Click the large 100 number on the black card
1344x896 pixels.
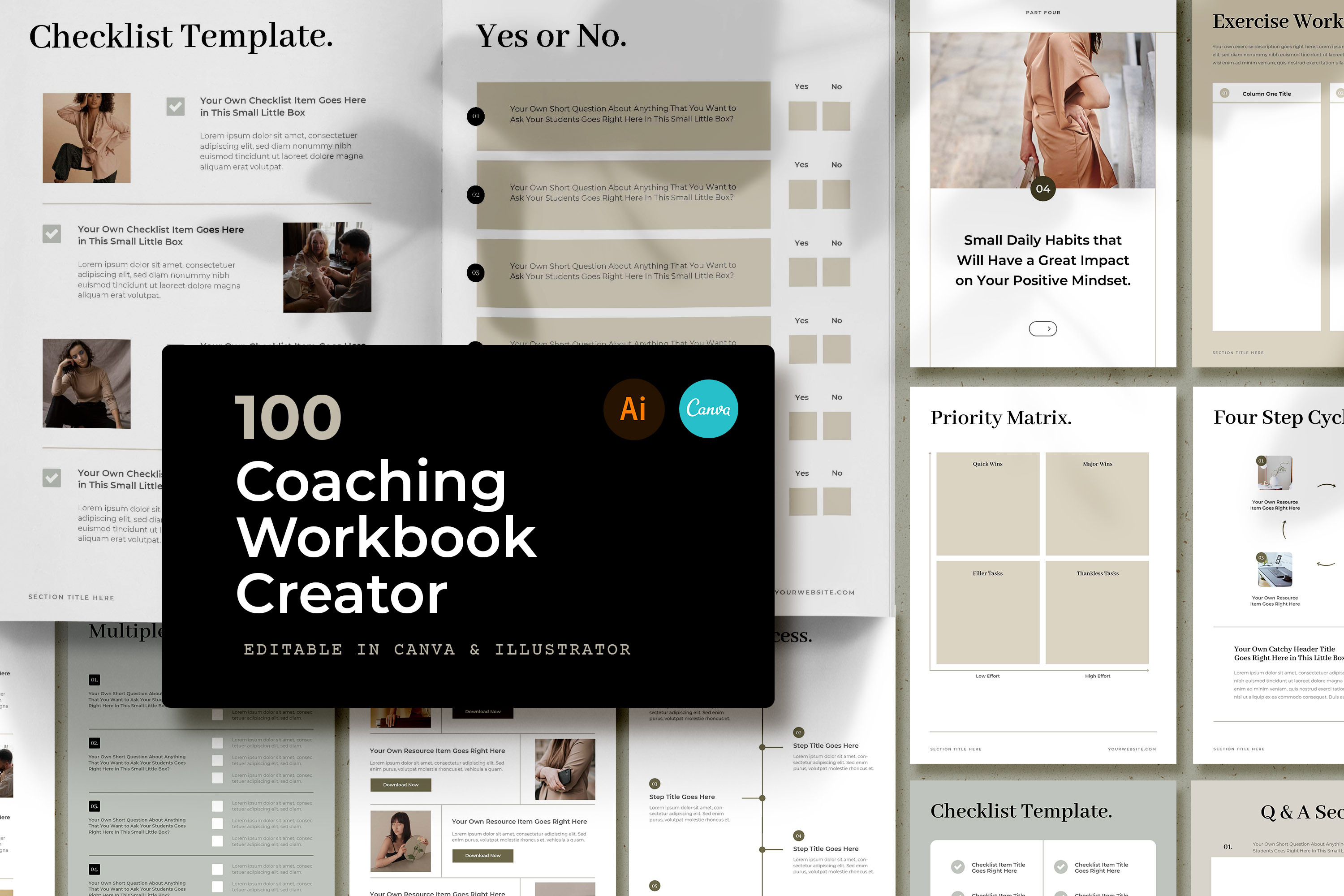[x=288, y=418]
